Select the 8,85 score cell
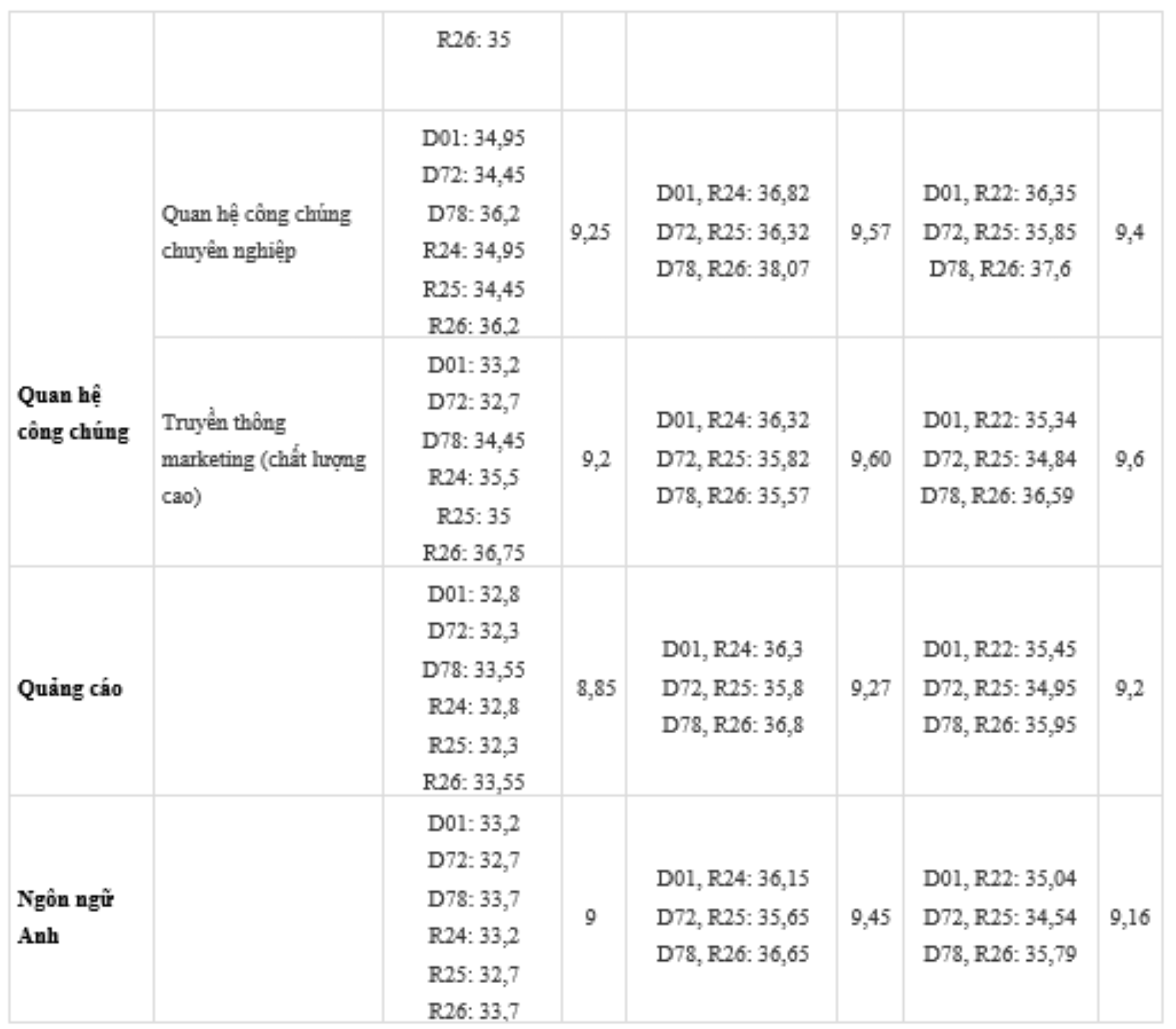 pyautogui.click(x=596, y=688)
